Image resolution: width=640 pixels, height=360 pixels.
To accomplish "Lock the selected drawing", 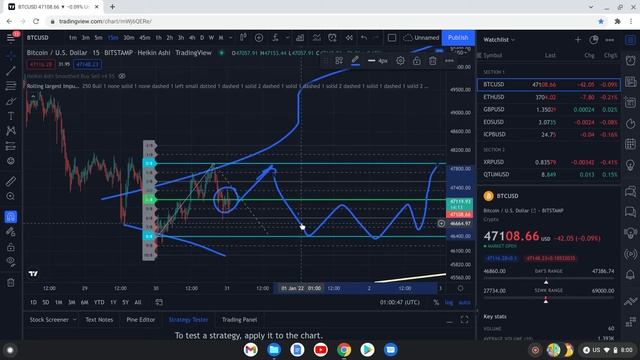I will pyautogui.click(x=416, y=60).
